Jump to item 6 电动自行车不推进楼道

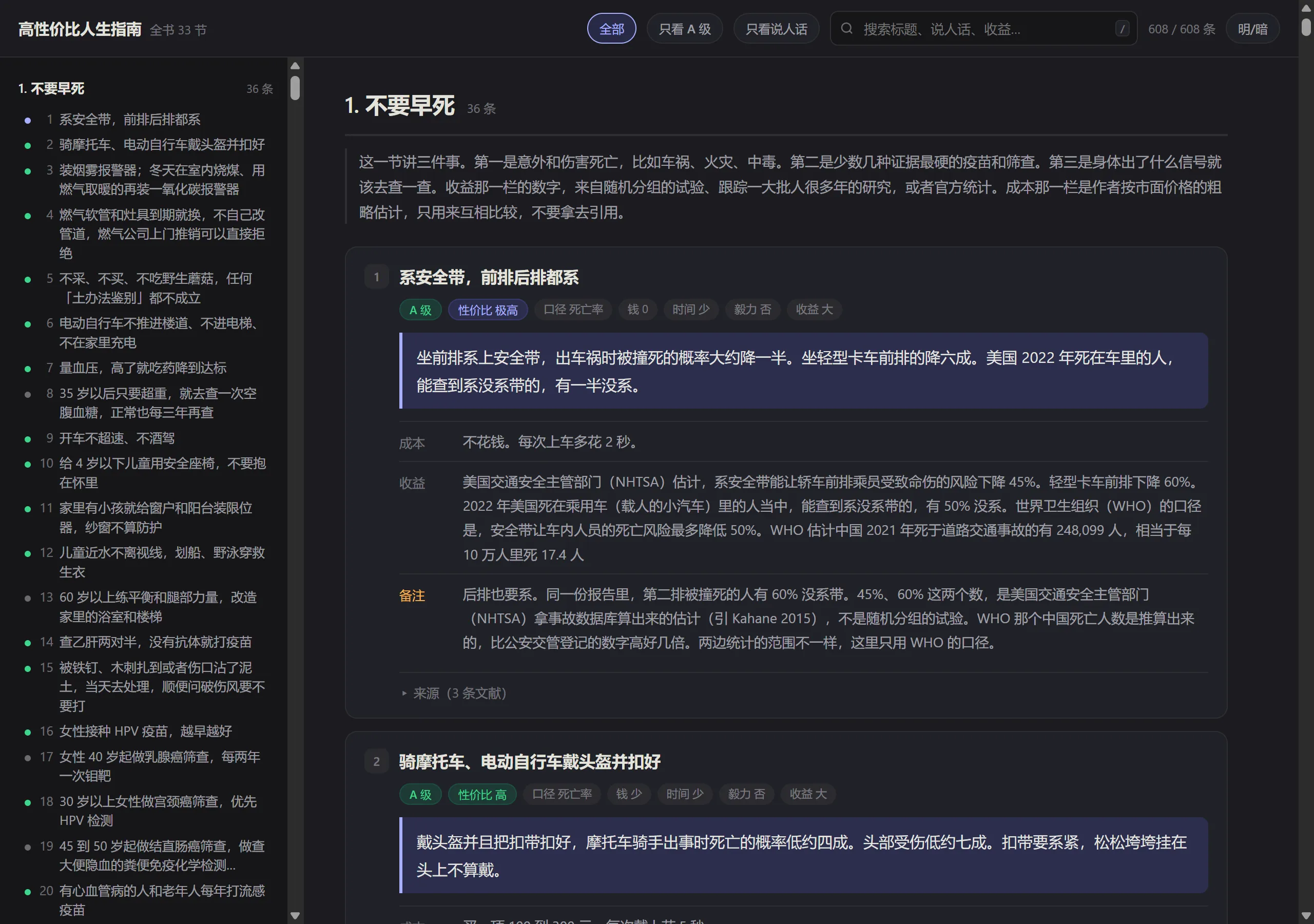pyautogui.click(x=145, y=333)
